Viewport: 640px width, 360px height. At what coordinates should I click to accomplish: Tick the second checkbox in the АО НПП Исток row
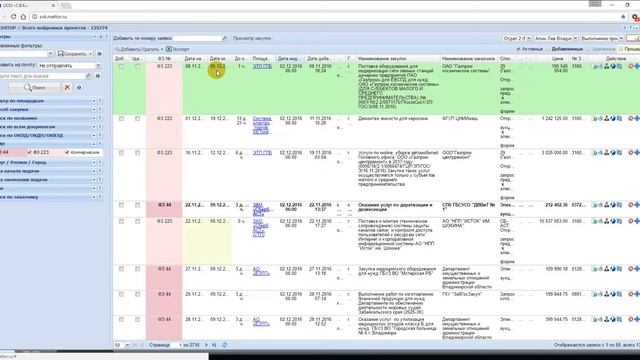coord(138,222)
